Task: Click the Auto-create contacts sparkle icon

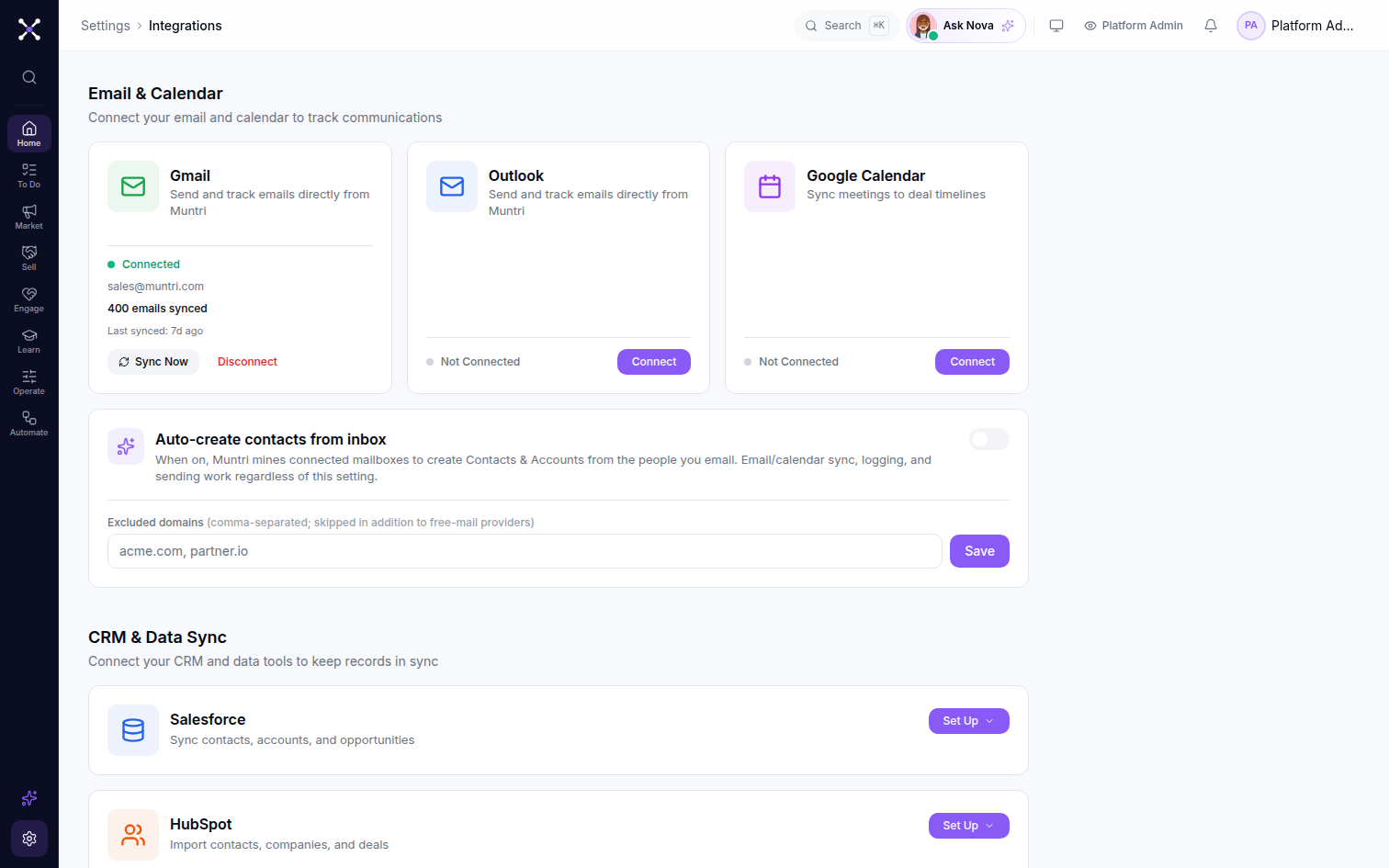Action: pos(126,446)
